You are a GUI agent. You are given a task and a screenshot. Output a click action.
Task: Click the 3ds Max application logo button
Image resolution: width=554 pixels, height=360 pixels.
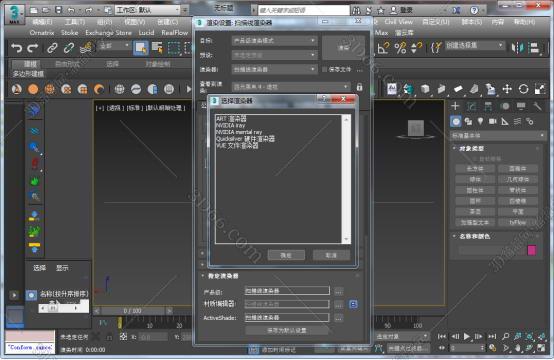[14, 15]
